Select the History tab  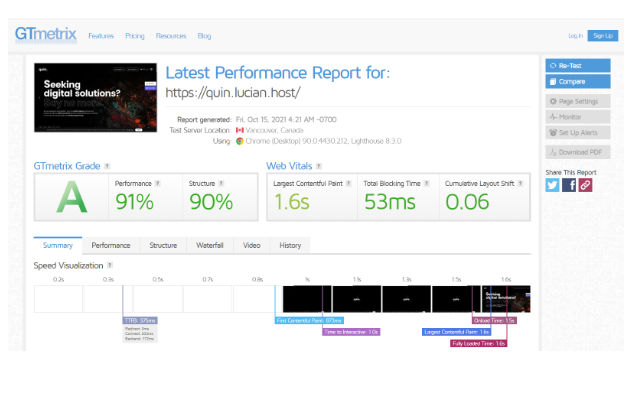[x=290, y=246]
